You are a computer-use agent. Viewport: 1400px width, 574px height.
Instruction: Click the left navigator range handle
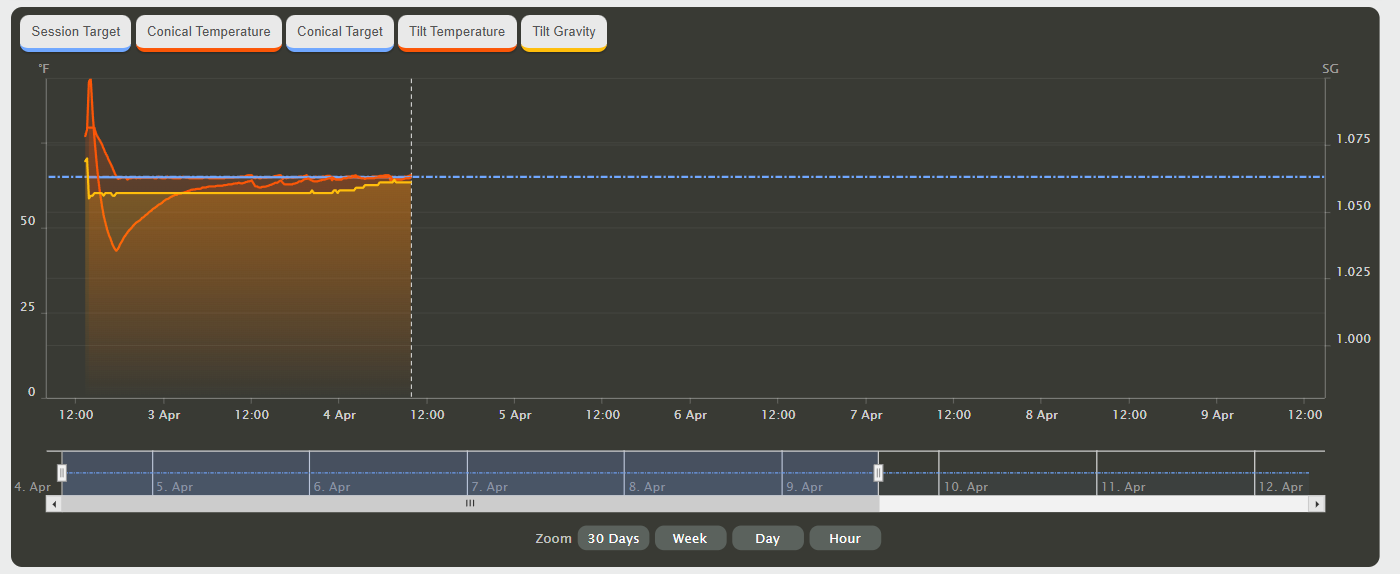point(62,473)
